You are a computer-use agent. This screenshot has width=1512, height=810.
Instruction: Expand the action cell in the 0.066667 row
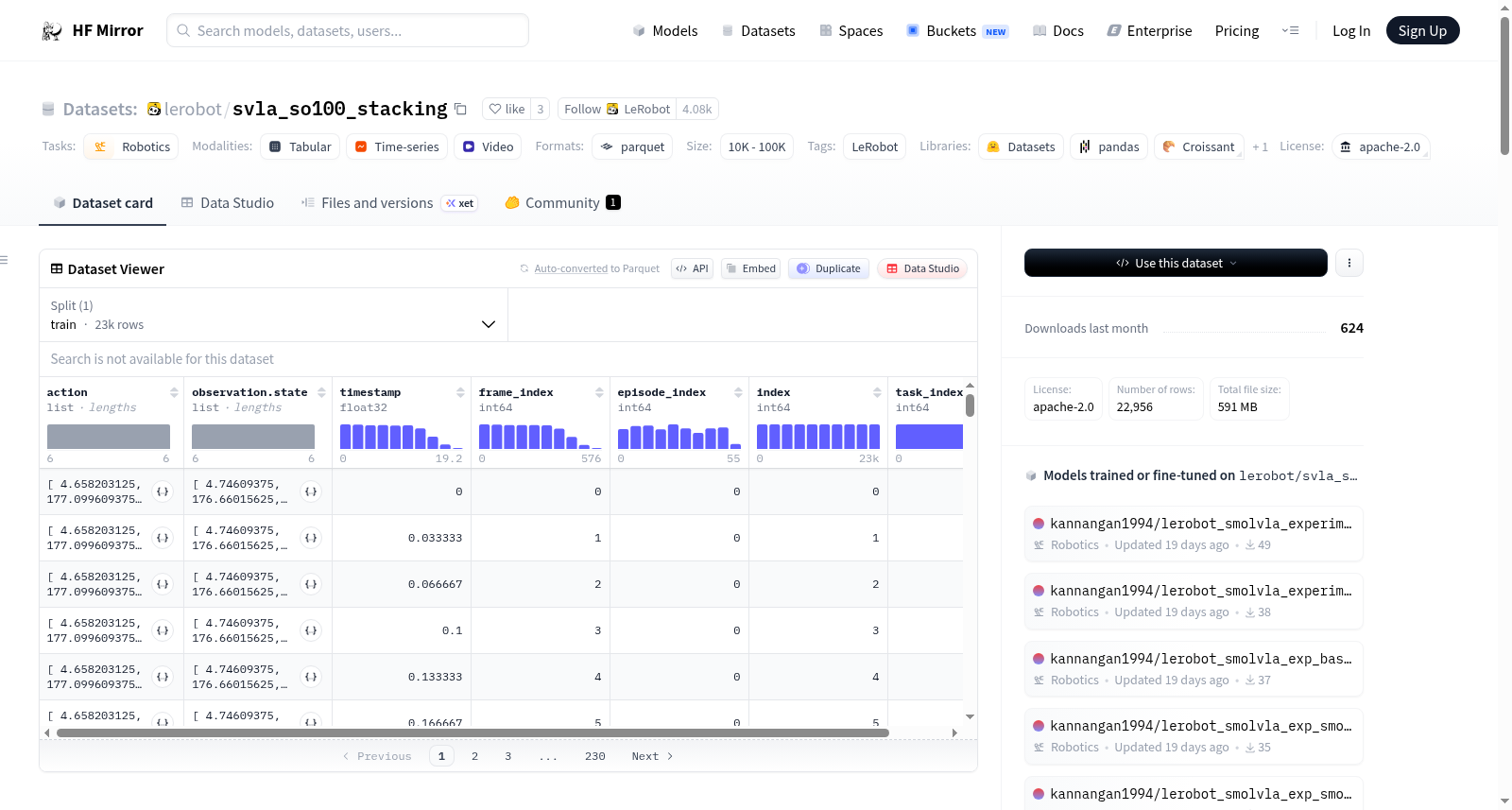point(163,584)
